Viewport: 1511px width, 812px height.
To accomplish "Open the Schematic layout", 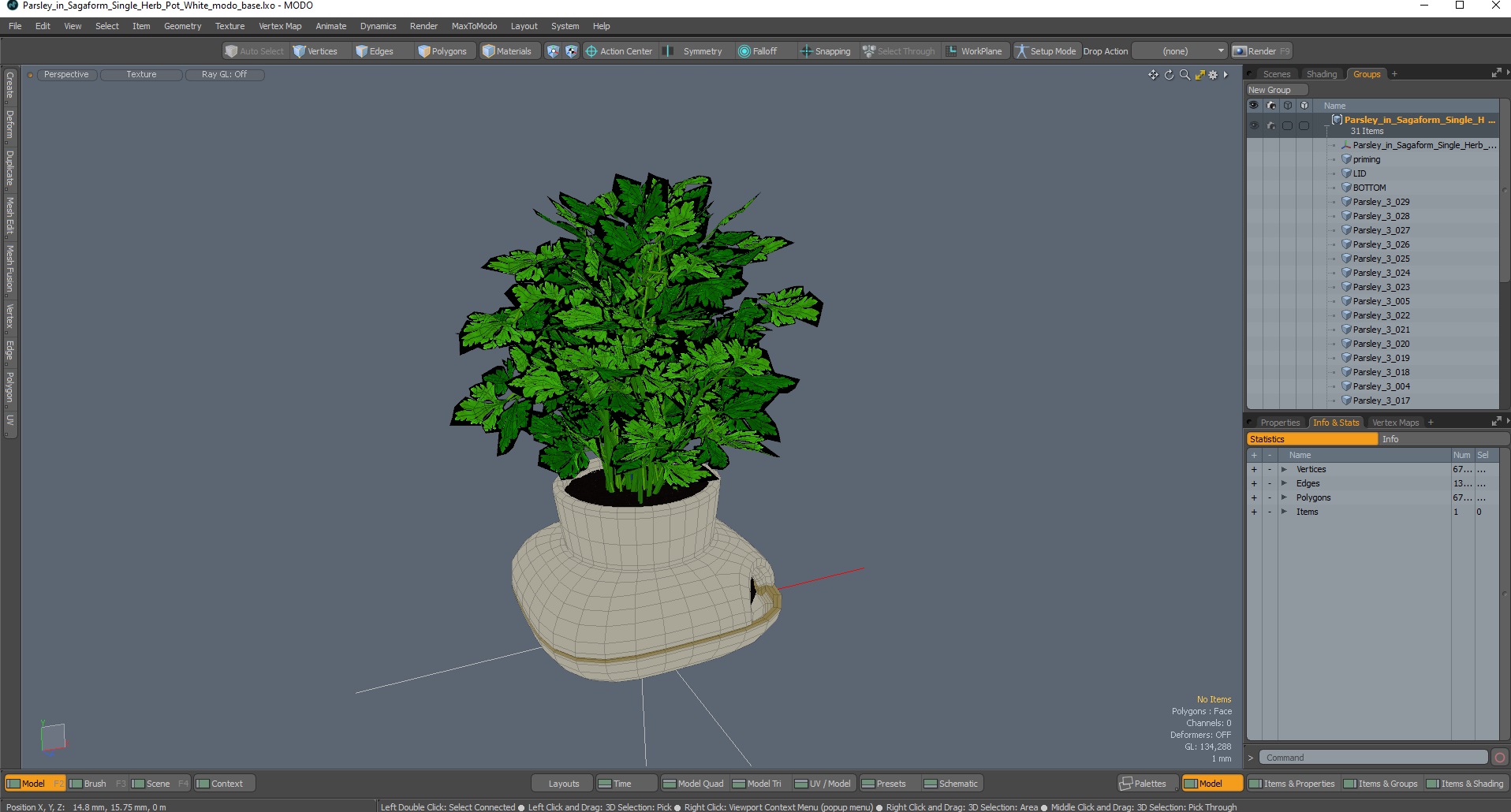I will (951, 784).
